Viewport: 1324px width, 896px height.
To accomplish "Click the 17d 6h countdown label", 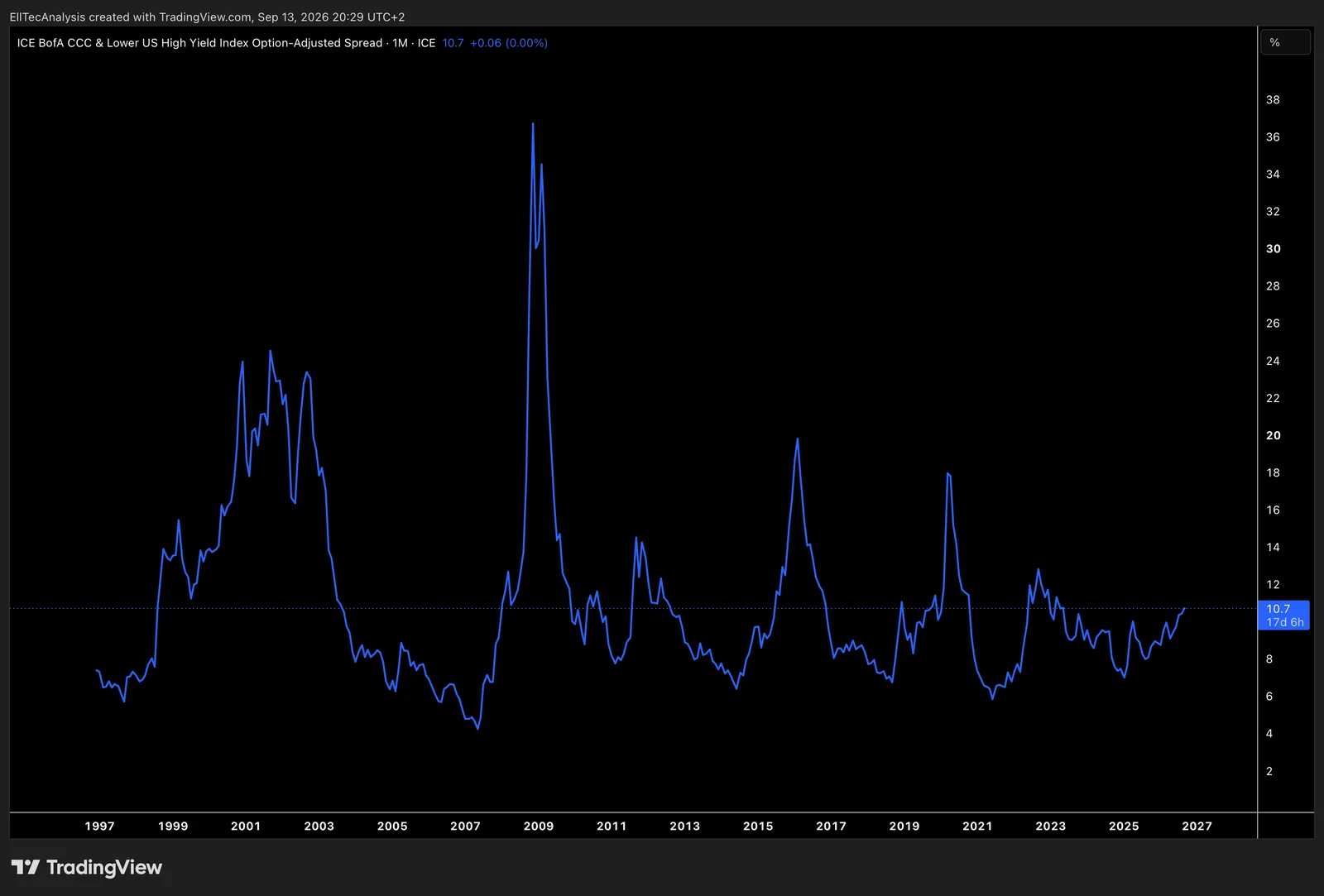I will [1285, 622].
